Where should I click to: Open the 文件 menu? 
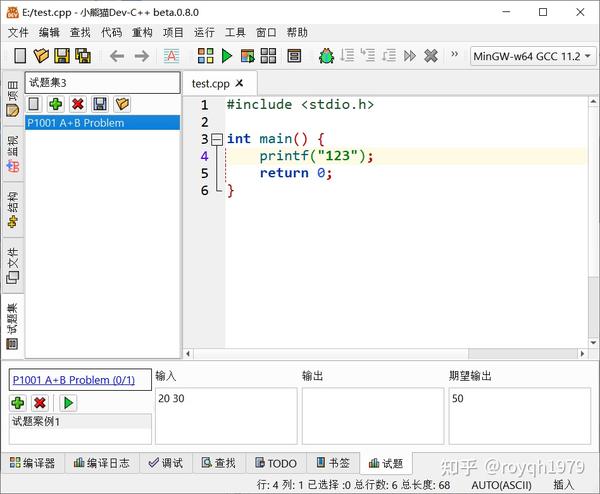click(18, 33)
